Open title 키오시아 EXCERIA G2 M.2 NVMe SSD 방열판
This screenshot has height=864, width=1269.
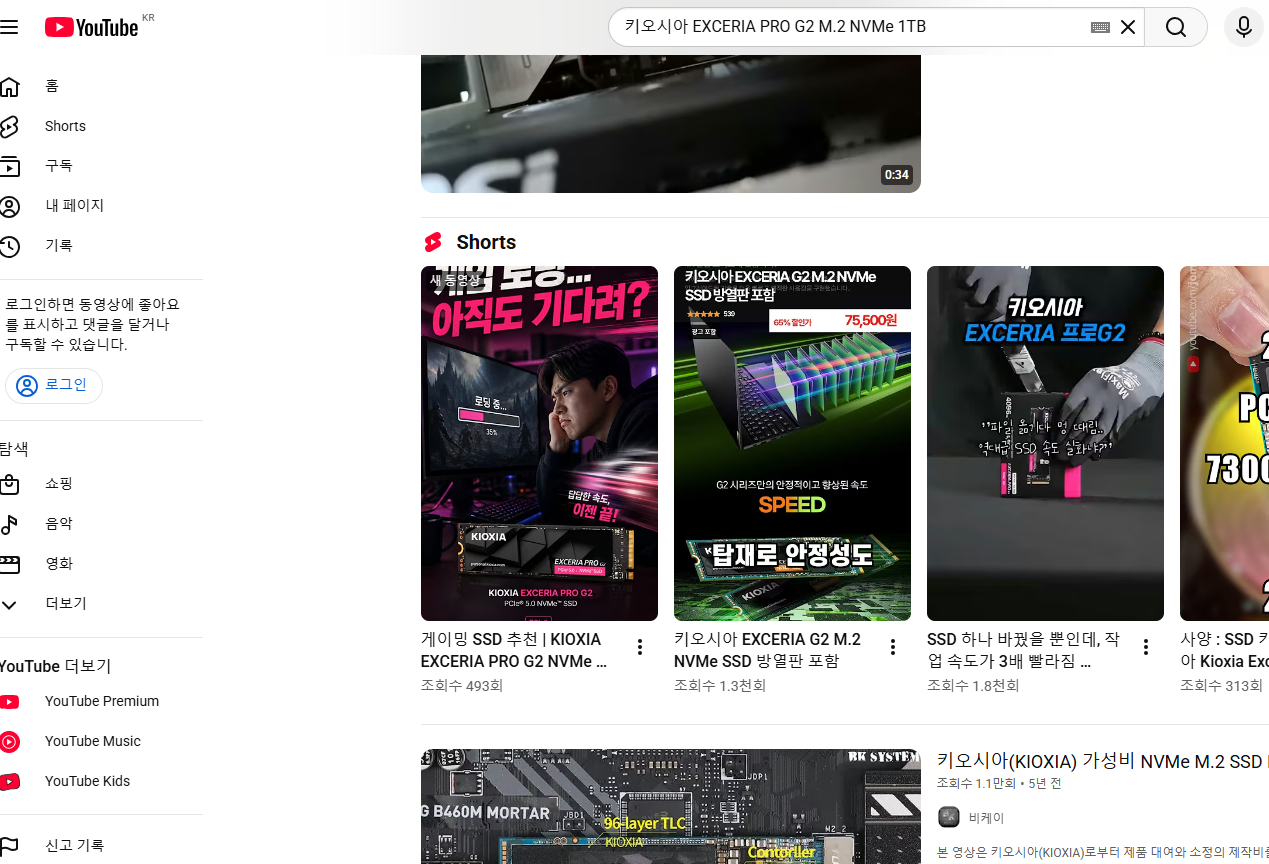pos(767,650)
